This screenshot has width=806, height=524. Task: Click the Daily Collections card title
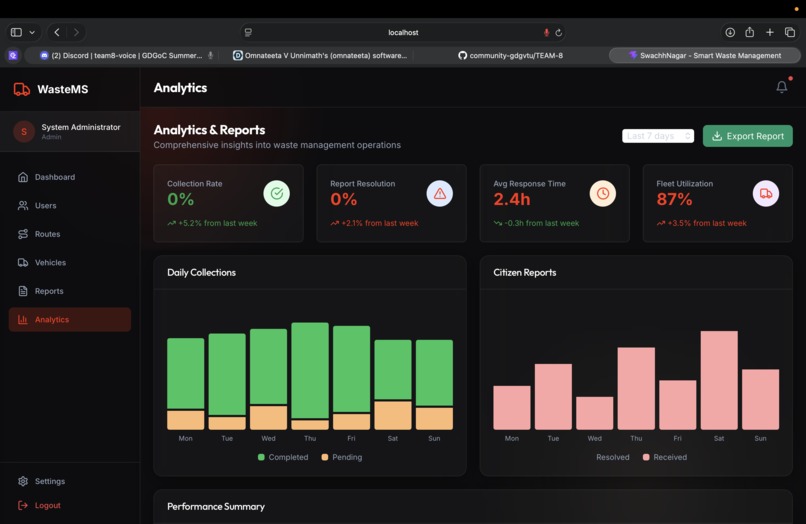(202, 273)
